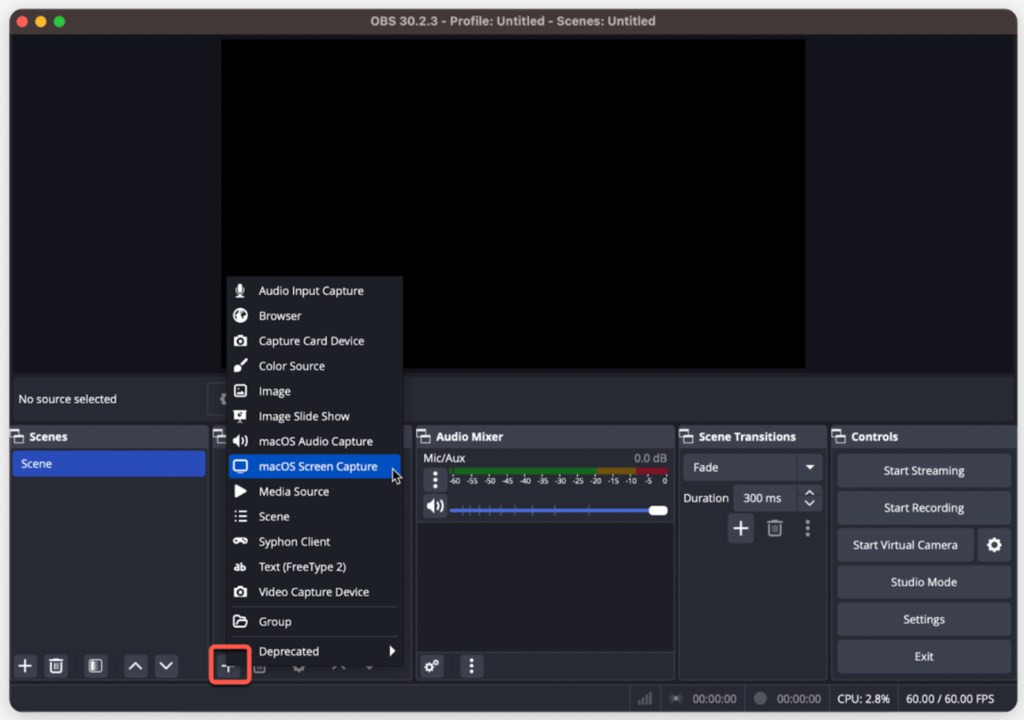This screenshot has height=720, width=1024.
Task: Open scene filters icon in Scenes panel
Action: click(x=95, y=666)
